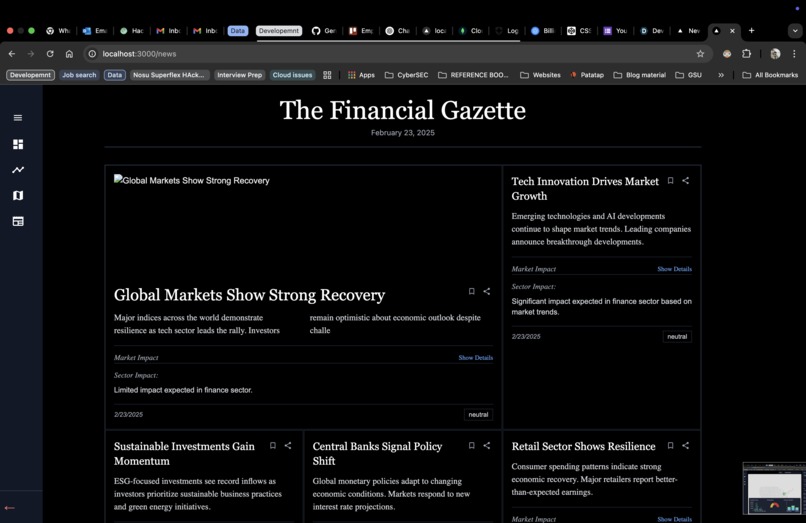
Task: Open the Interview Prep bookmark group
Action: [x=240, y=75]
